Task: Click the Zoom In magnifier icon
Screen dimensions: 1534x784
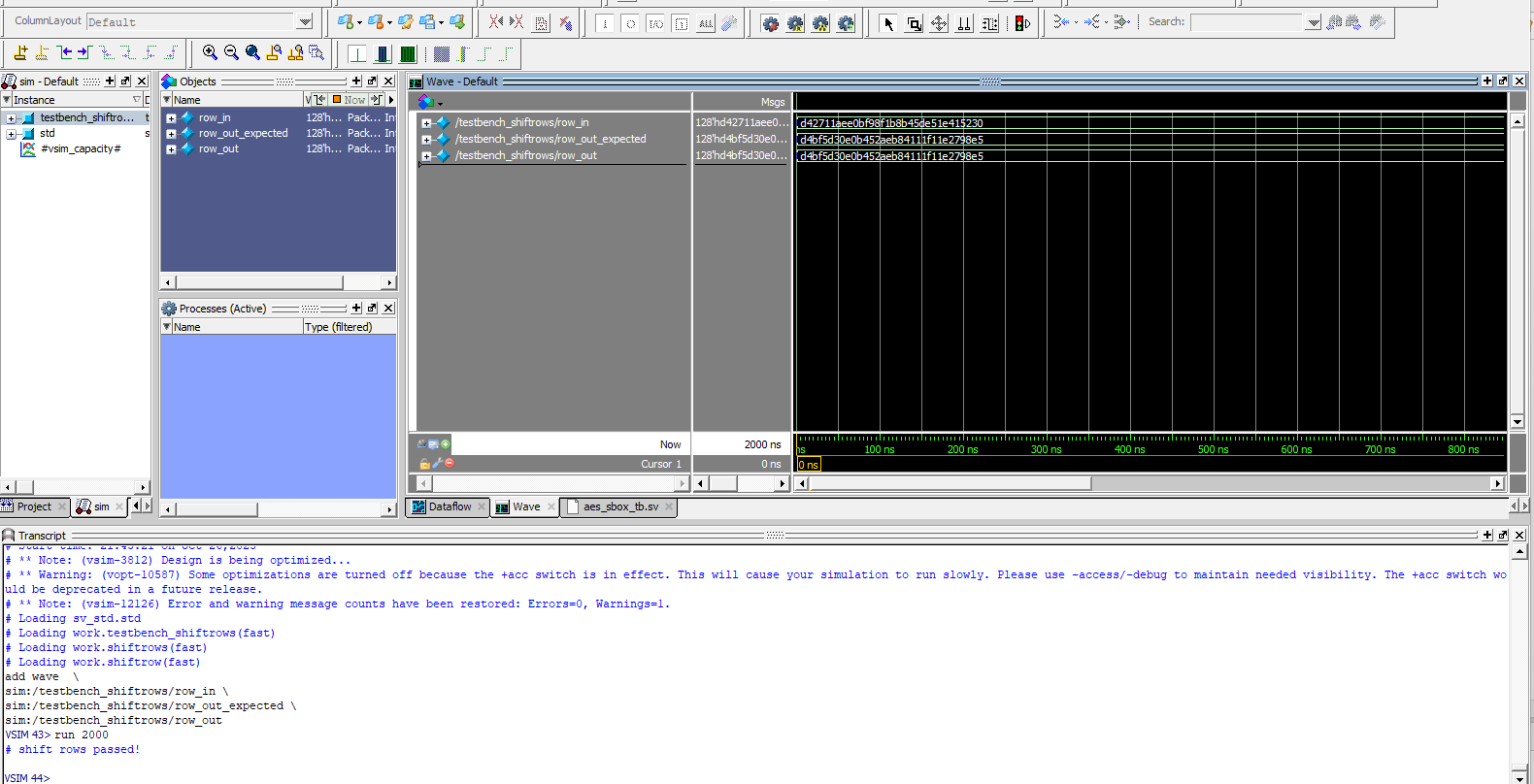Action: click(x=210, y=52)
